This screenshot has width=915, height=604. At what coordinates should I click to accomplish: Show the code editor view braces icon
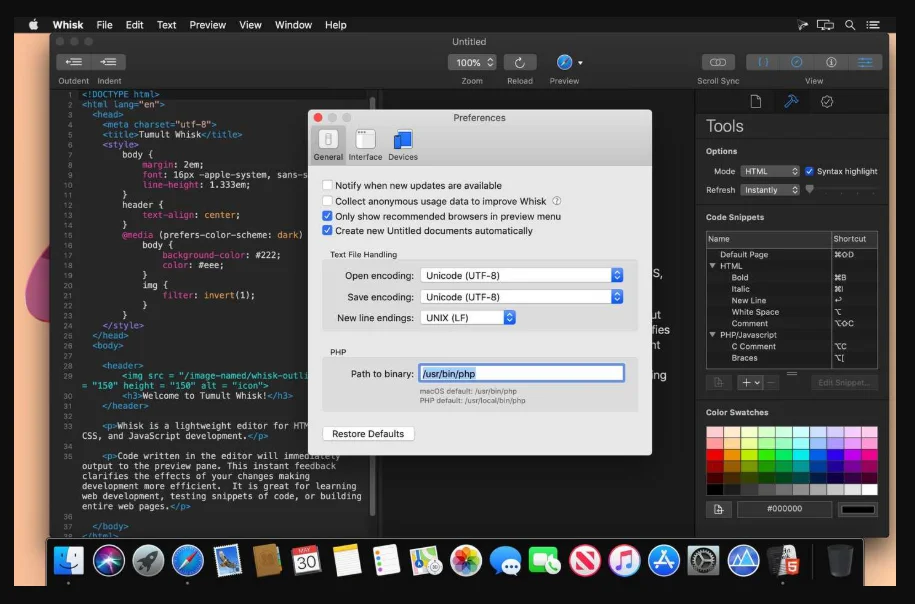tap(763, 62)
